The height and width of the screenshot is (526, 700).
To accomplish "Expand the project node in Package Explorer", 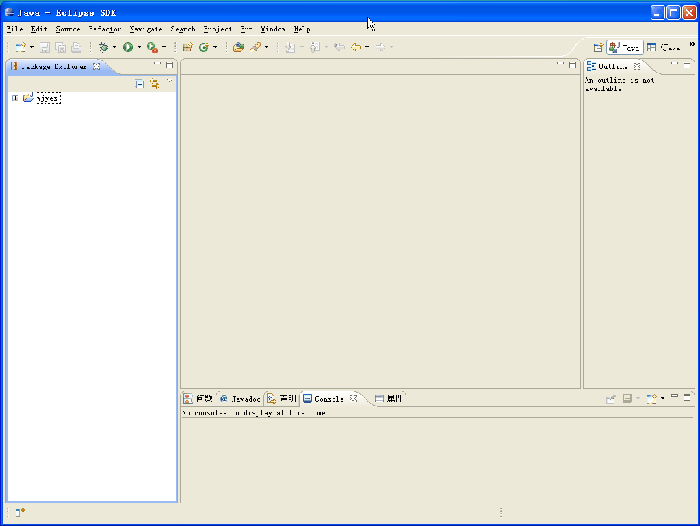I will click(x=15, y=98).
